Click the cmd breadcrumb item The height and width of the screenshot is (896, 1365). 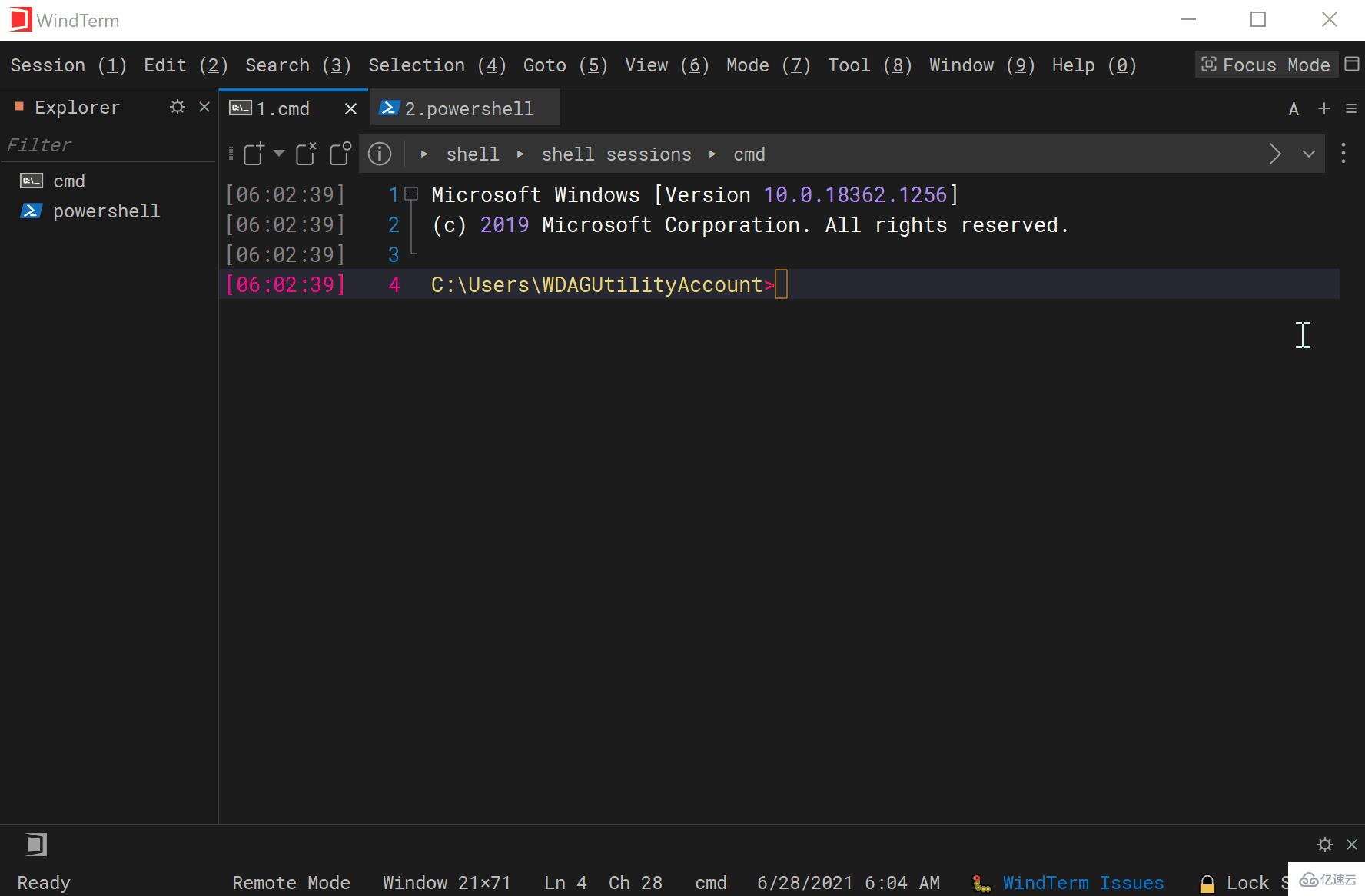(749, 154)
